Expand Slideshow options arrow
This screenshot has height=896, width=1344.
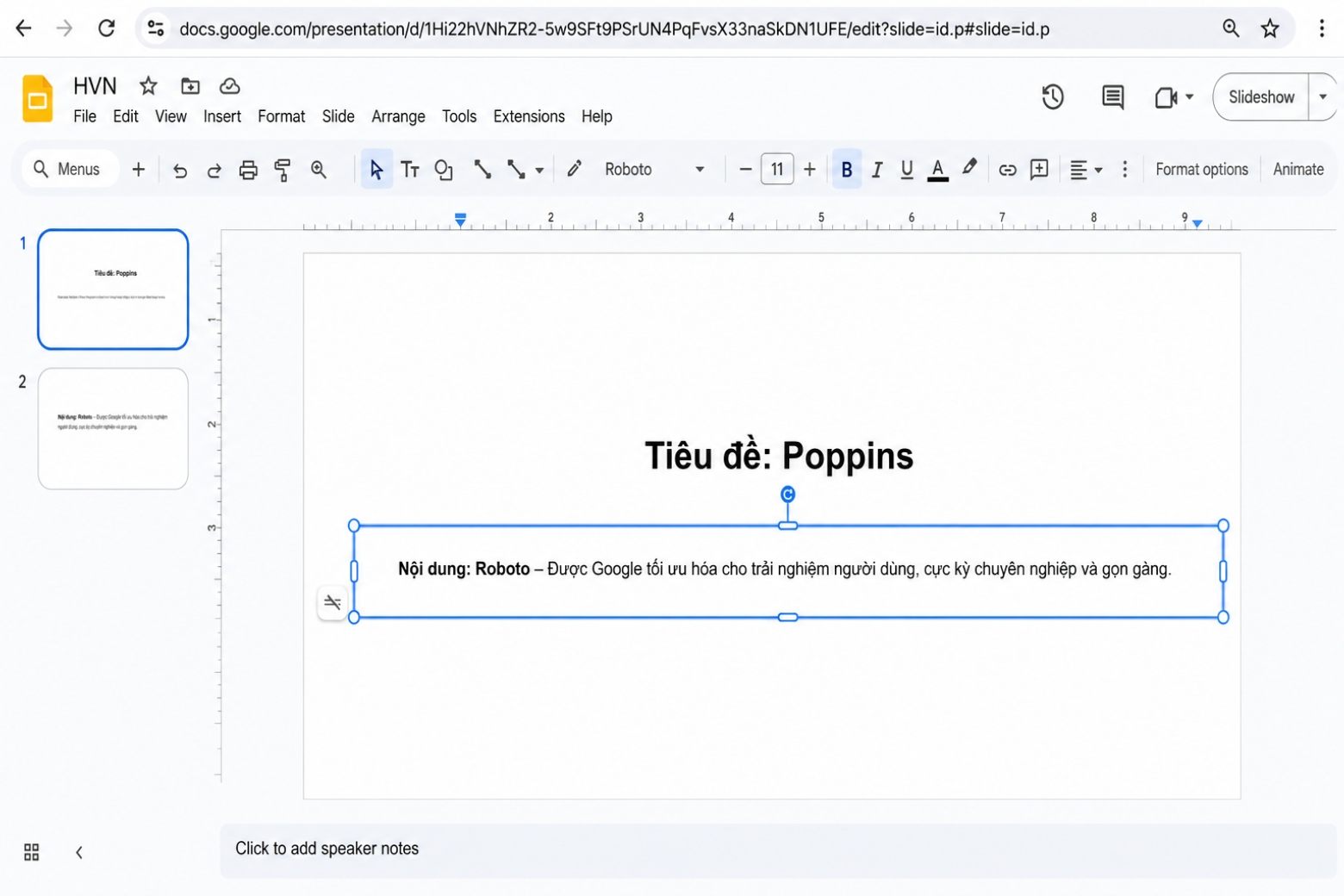tap(1323, 97)
